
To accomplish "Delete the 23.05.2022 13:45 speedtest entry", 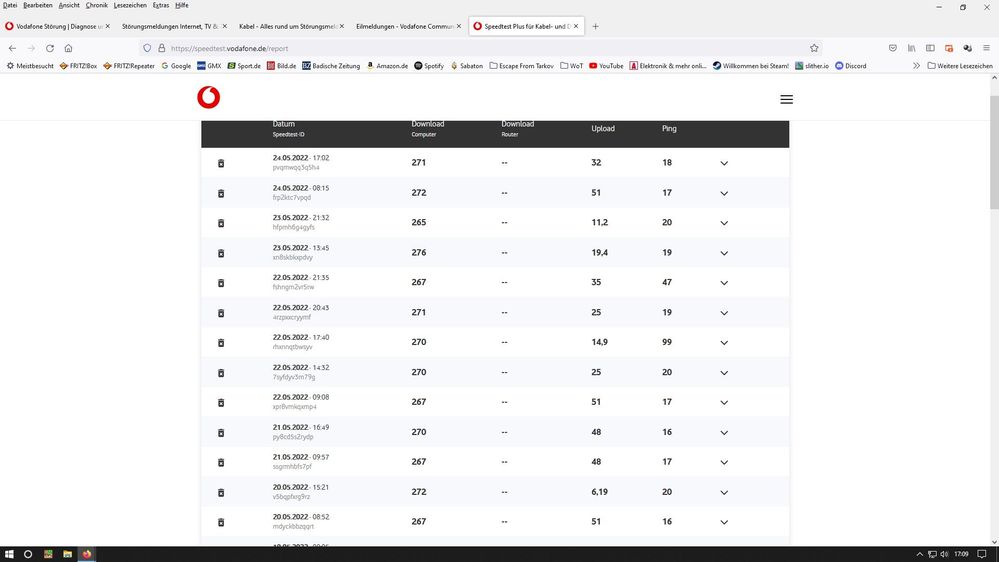I will 221,253.
